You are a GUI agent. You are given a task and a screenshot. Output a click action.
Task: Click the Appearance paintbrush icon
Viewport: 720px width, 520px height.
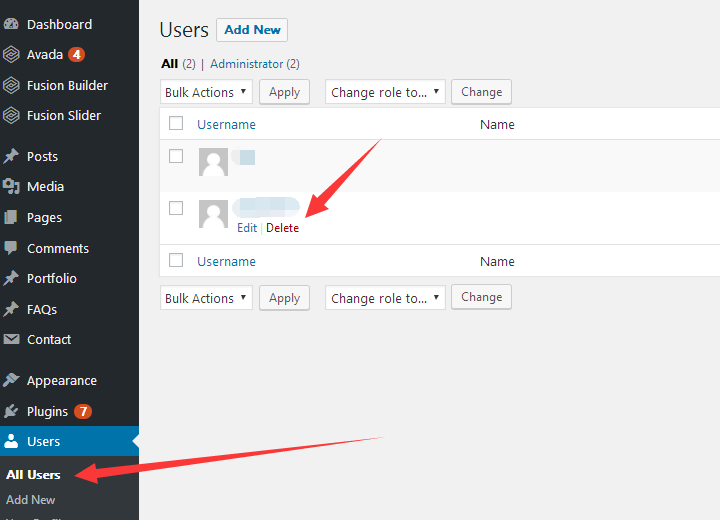coord(11,380)
